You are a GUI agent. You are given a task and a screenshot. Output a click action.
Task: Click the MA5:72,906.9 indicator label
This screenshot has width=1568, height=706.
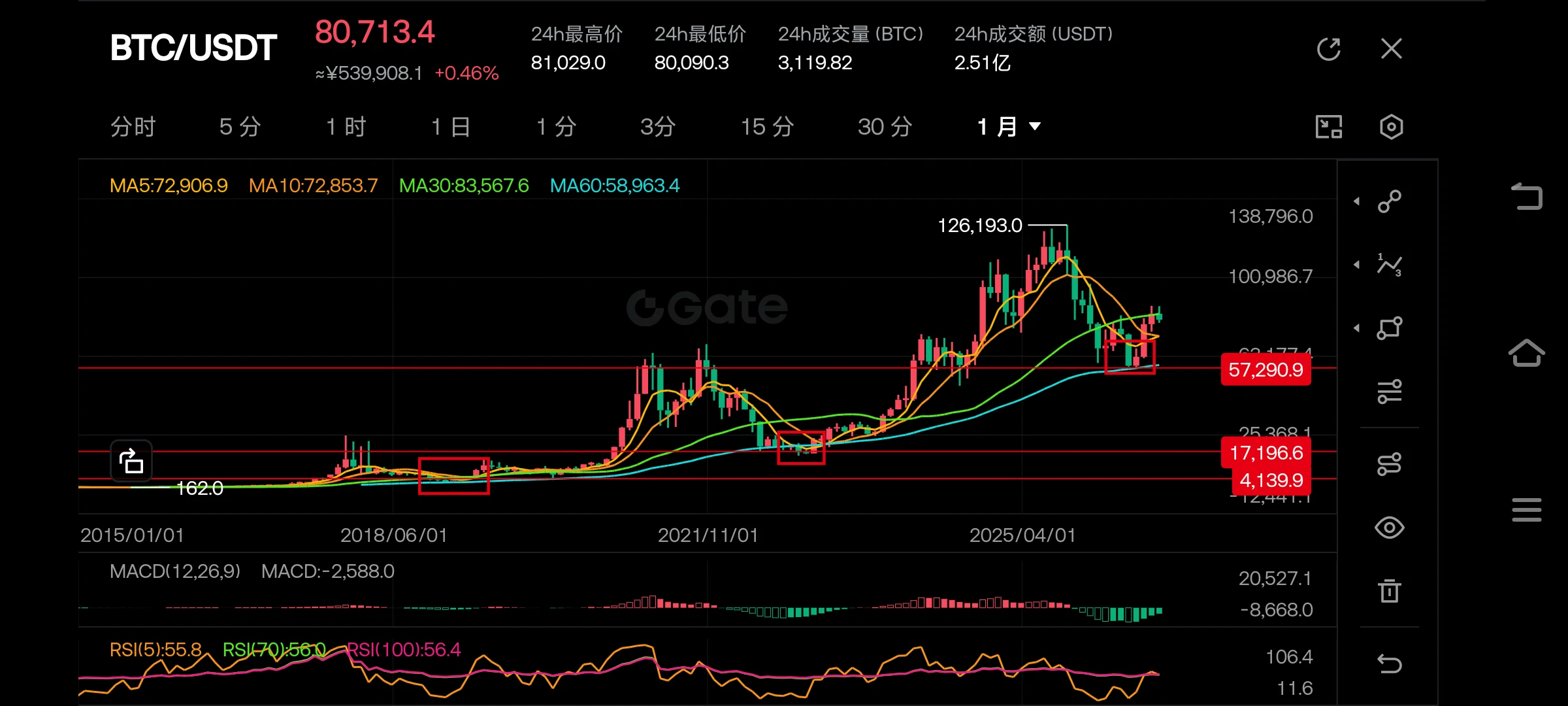pos(169,186)
